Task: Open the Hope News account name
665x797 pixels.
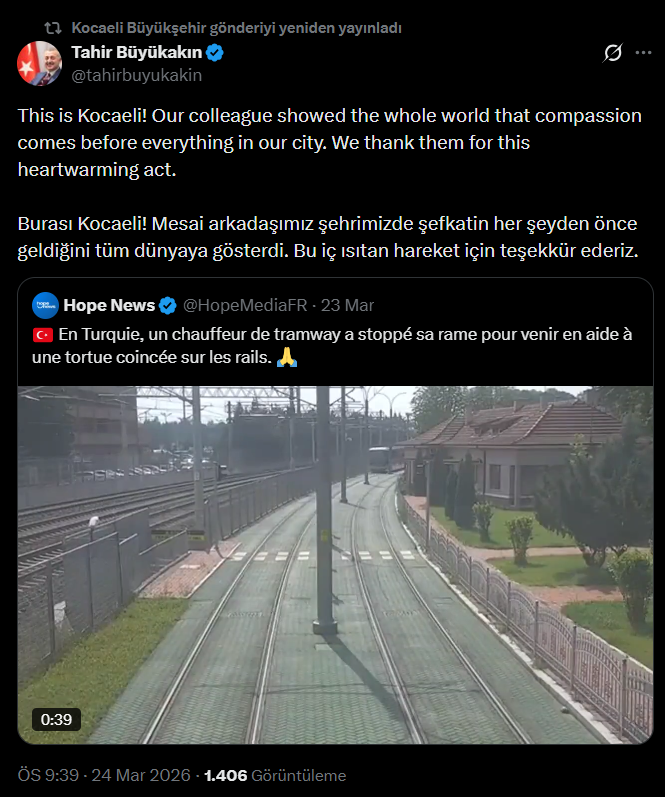Action: pyautogui.click(x=109, y=305)
